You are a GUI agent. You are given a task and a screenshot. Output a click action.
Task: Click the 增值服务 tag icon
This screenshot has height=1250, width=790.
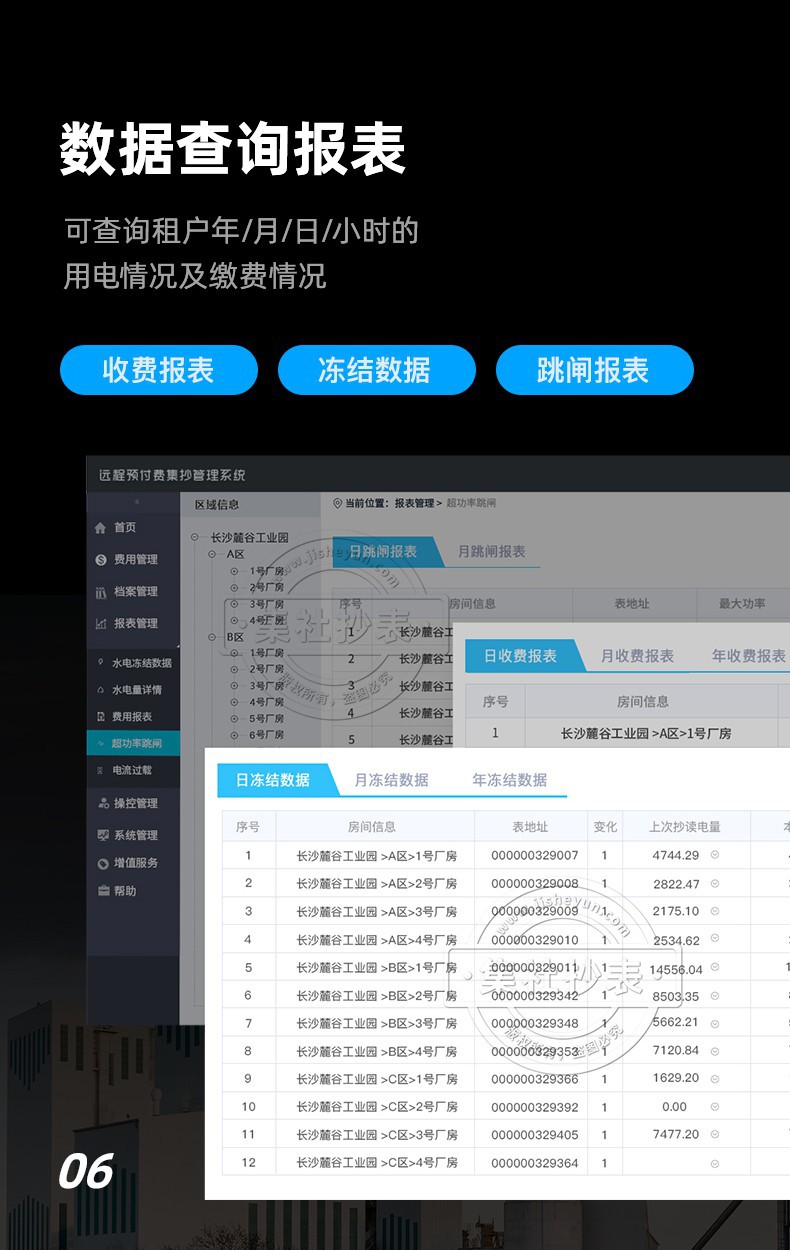point(103,863)
